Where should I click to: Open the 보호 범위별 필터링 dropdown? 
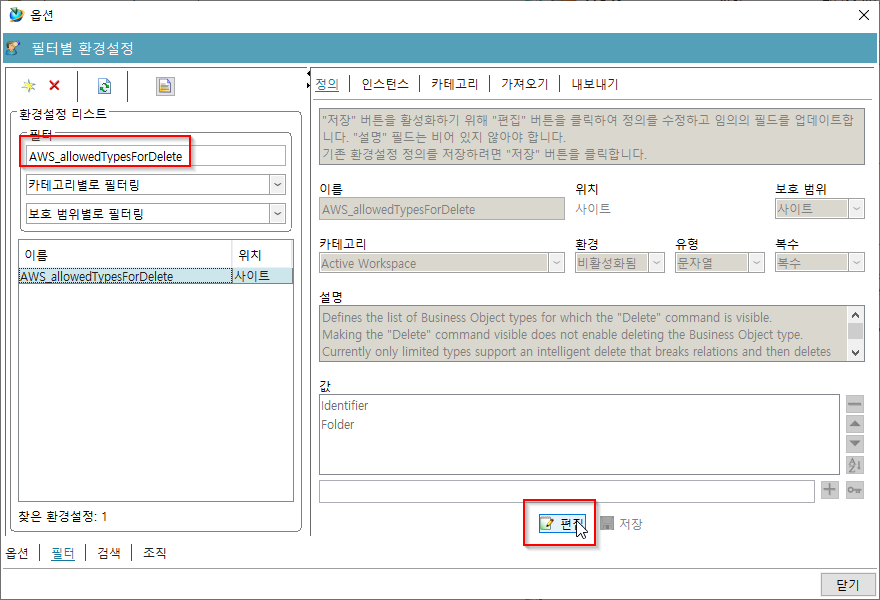pos(276,213)
